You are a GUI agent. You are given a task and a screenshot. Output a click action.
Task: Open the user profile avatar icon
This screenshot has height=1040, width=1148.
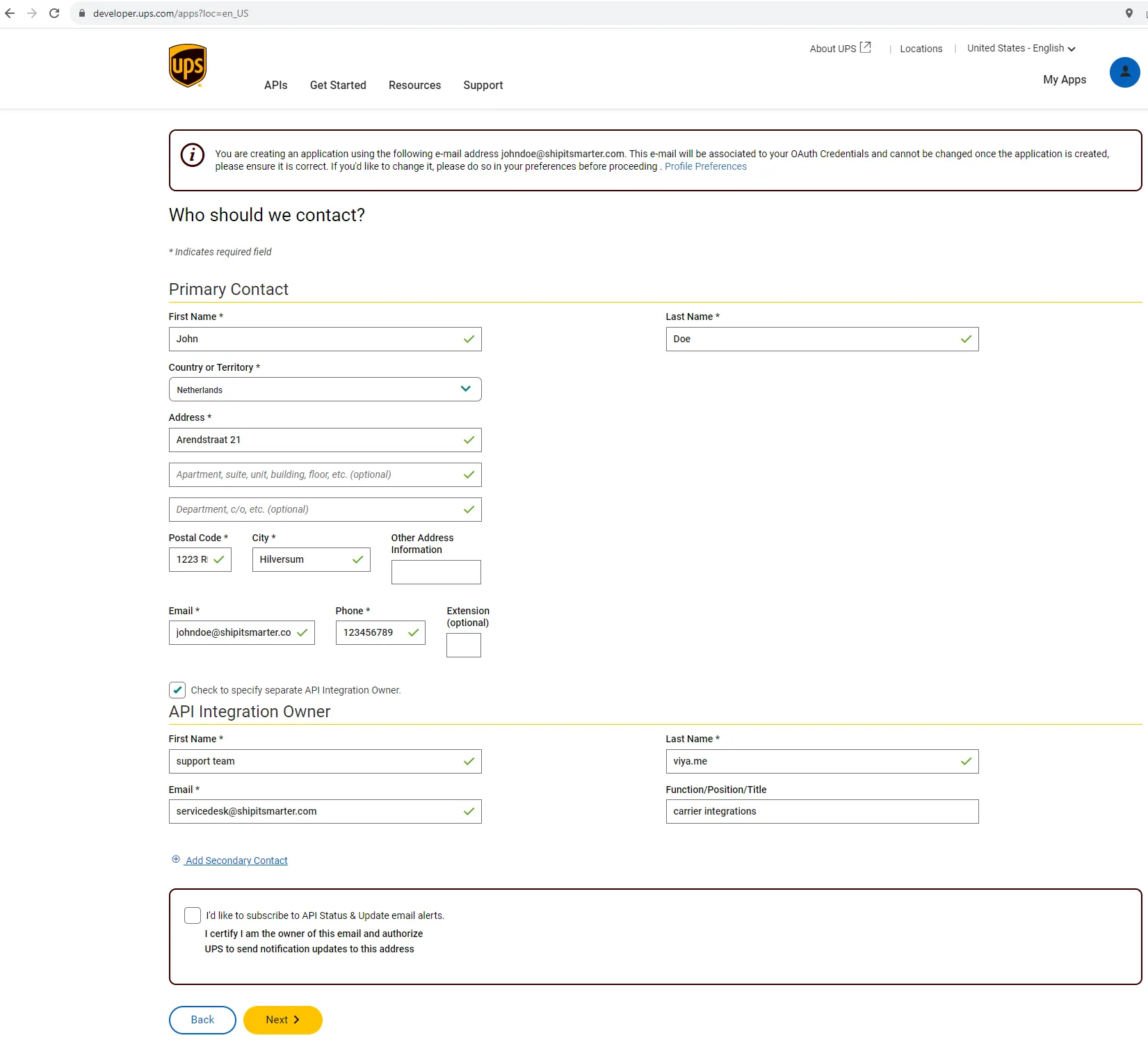point(1124,72)
